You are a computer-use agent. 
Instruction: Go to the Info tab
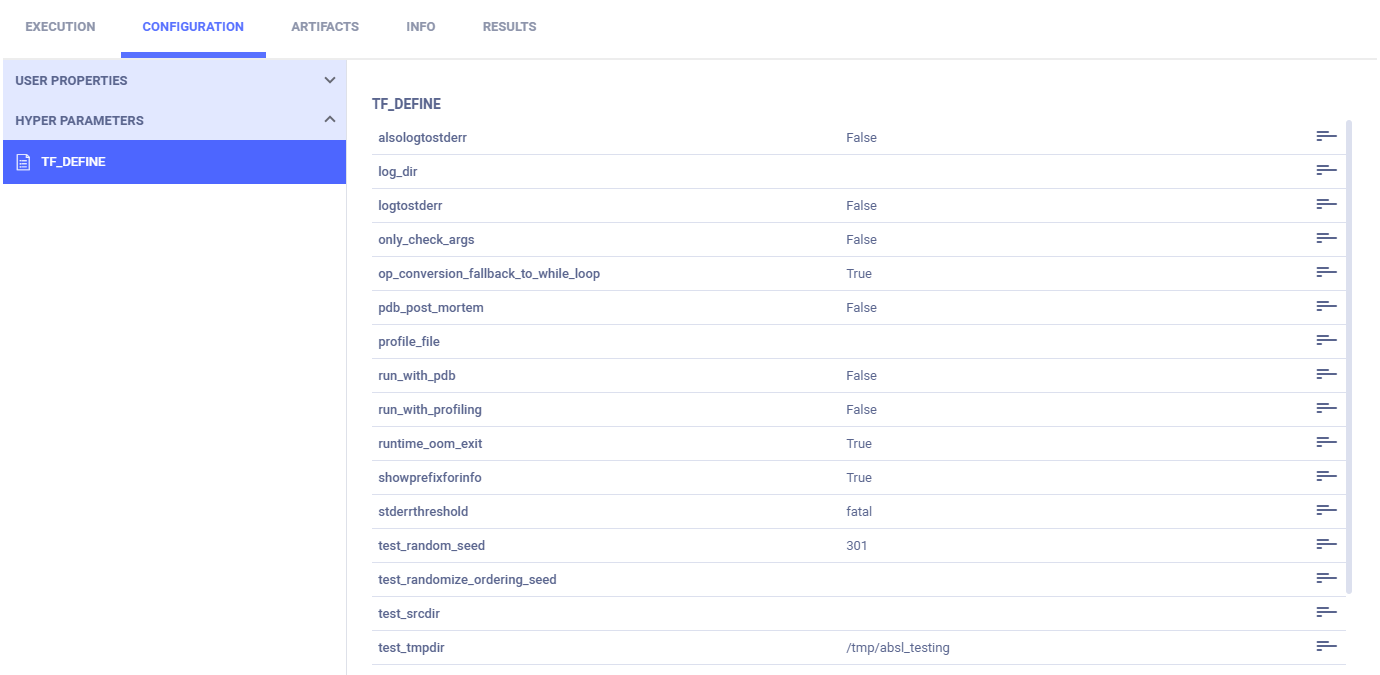click(420, 27)
